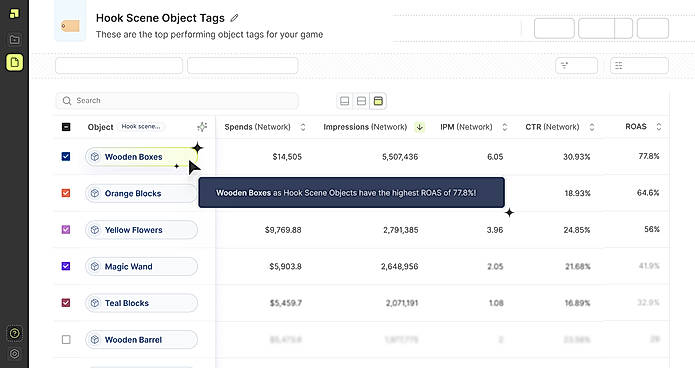Screen dimensions: 695x368
Task: Sort by Spends (Network) arrows
Action: coord(303,127)
